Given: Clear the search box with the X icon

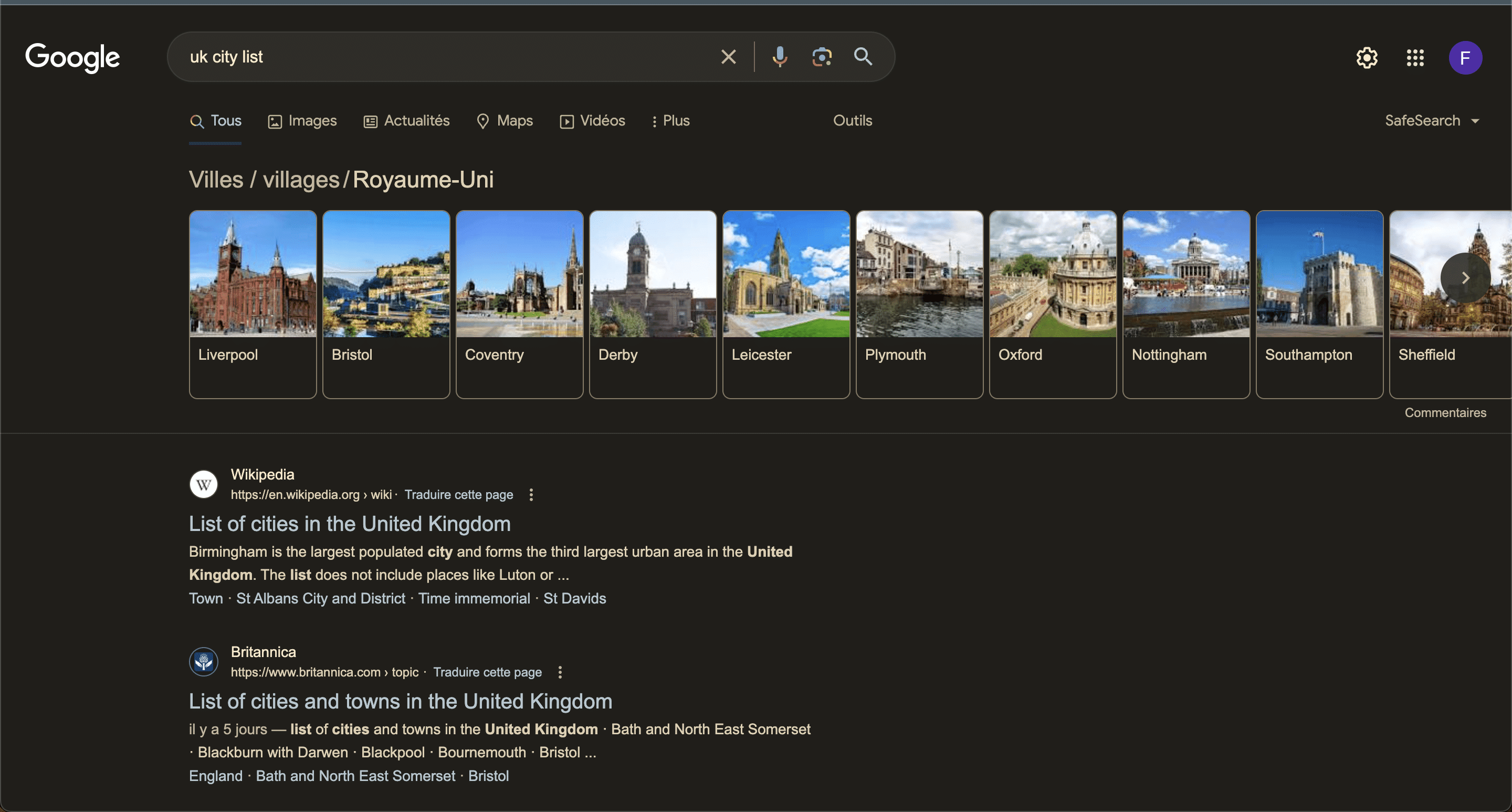Looking at the screenshot, I should 728,57.
